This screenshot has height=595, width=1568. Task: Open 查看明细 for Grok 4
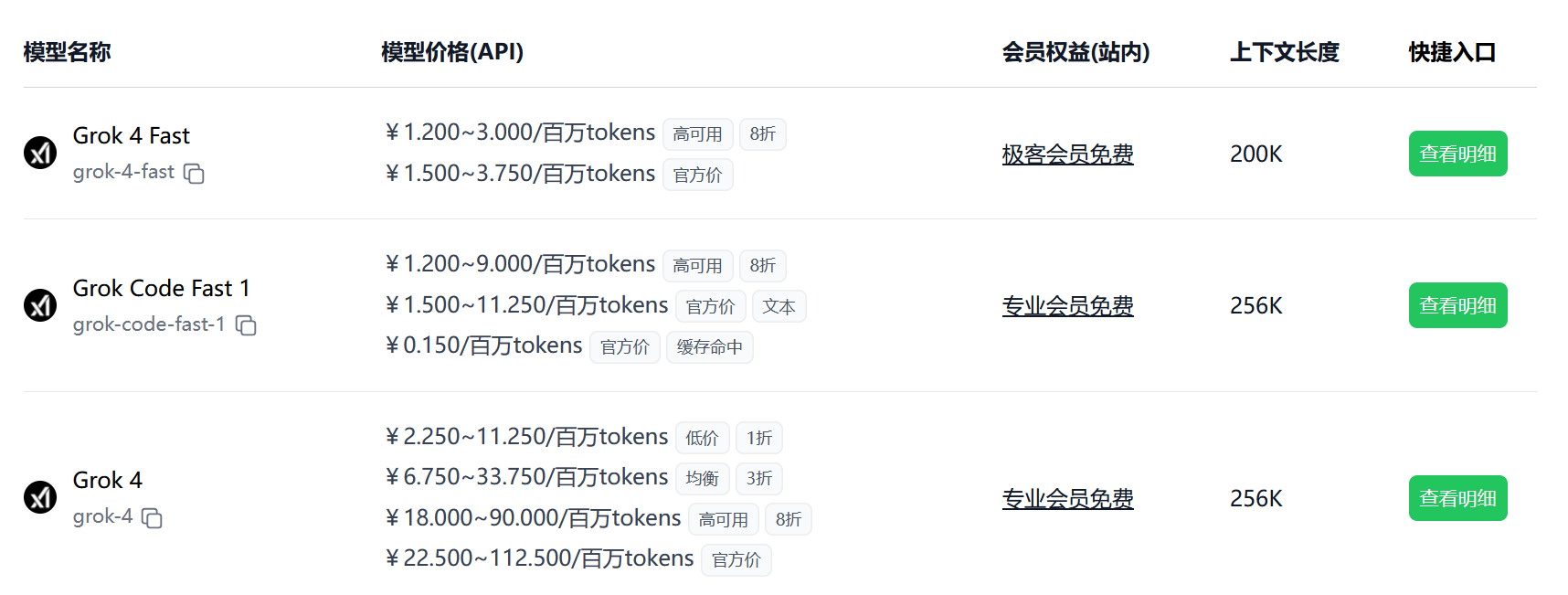pyautogui.click(x=1457, y=498)
